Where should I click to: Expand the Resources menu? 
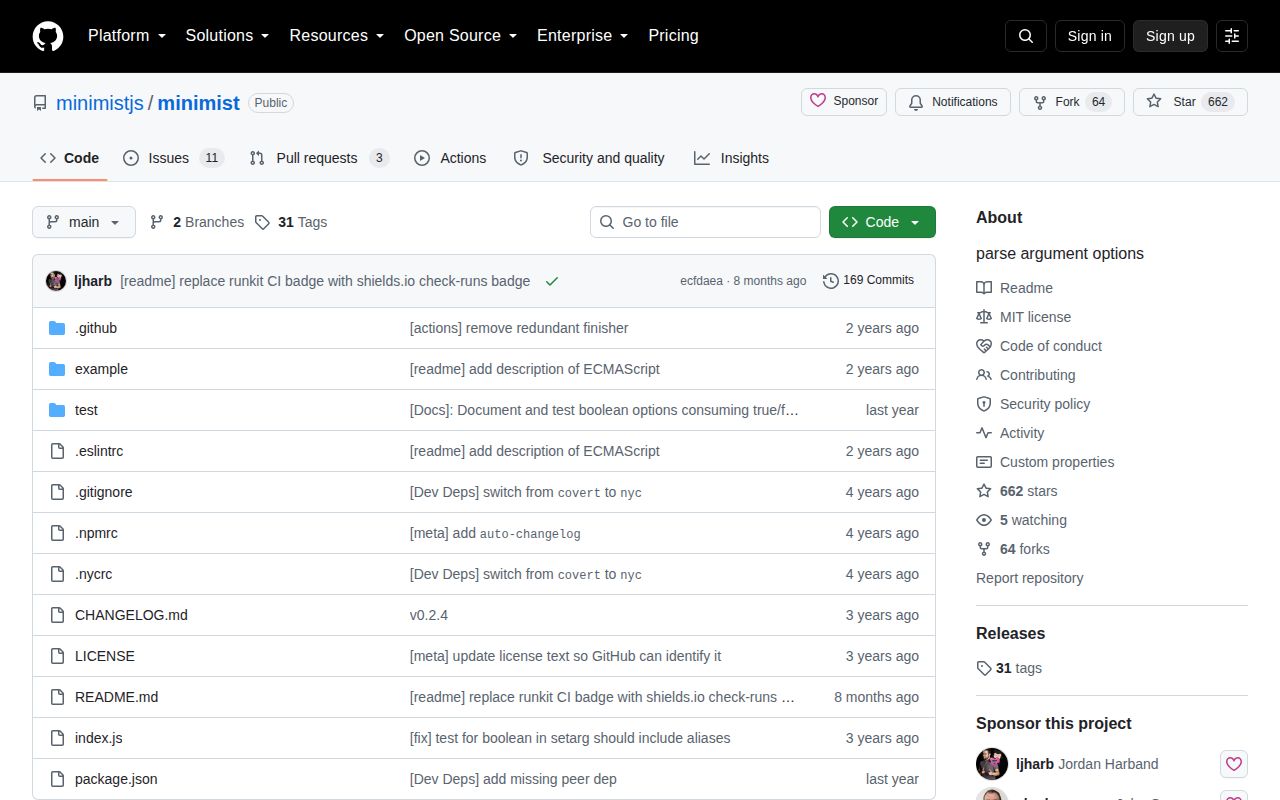point(337,36)
